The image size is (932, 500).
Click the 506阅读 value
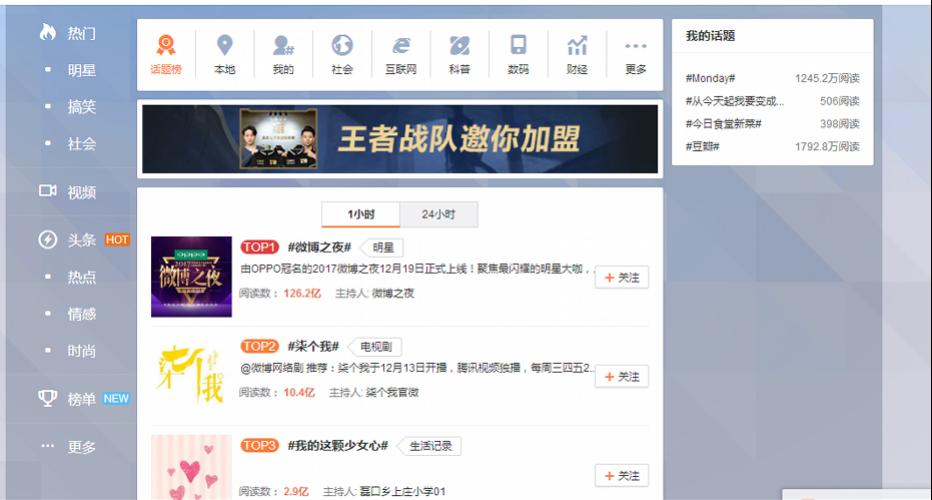click(x=839, y=101)
